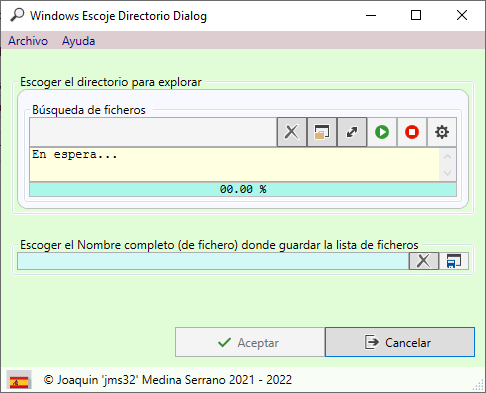
Task: Click the status box scroll up arrow
Action: point(448,156)
